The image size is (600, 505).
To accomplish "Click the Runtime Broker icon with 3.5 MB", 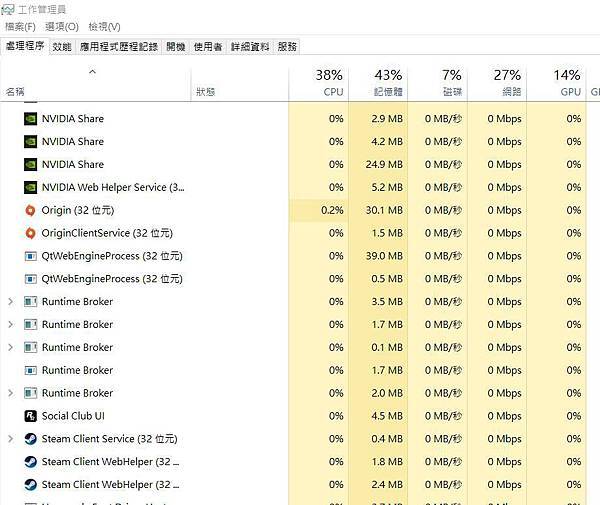I will coord(31,302).
